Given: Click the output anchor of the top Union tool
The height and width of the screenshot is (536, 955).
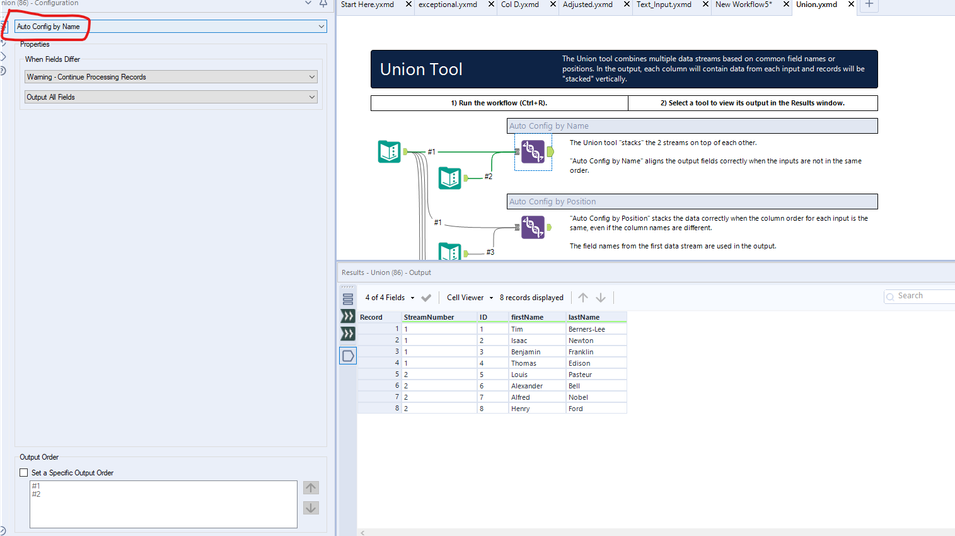Looking at the screenshot, I should point(550,152).
